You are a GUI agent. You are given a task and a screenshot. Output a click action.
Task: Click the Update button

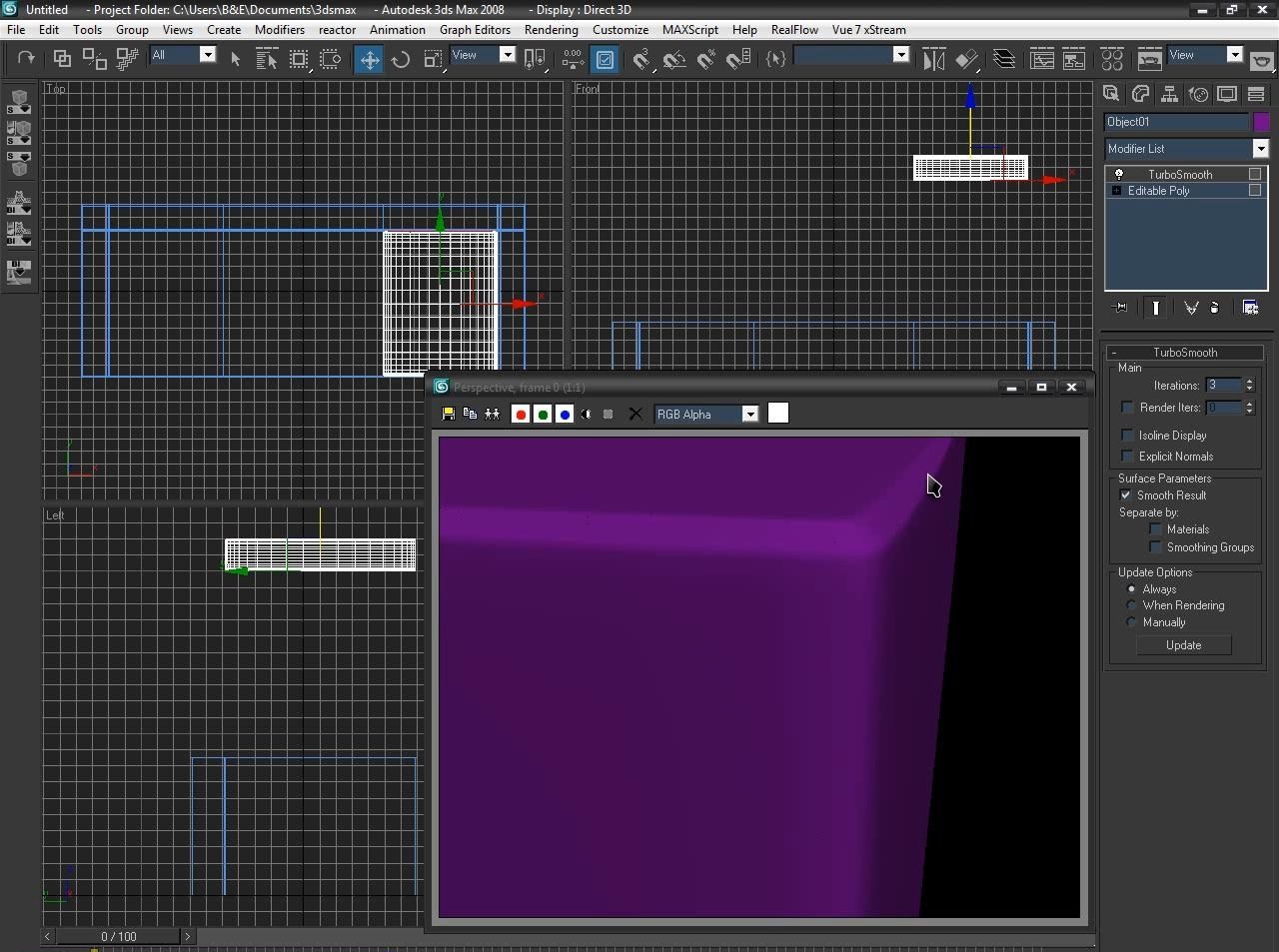tap(1183, 645)
